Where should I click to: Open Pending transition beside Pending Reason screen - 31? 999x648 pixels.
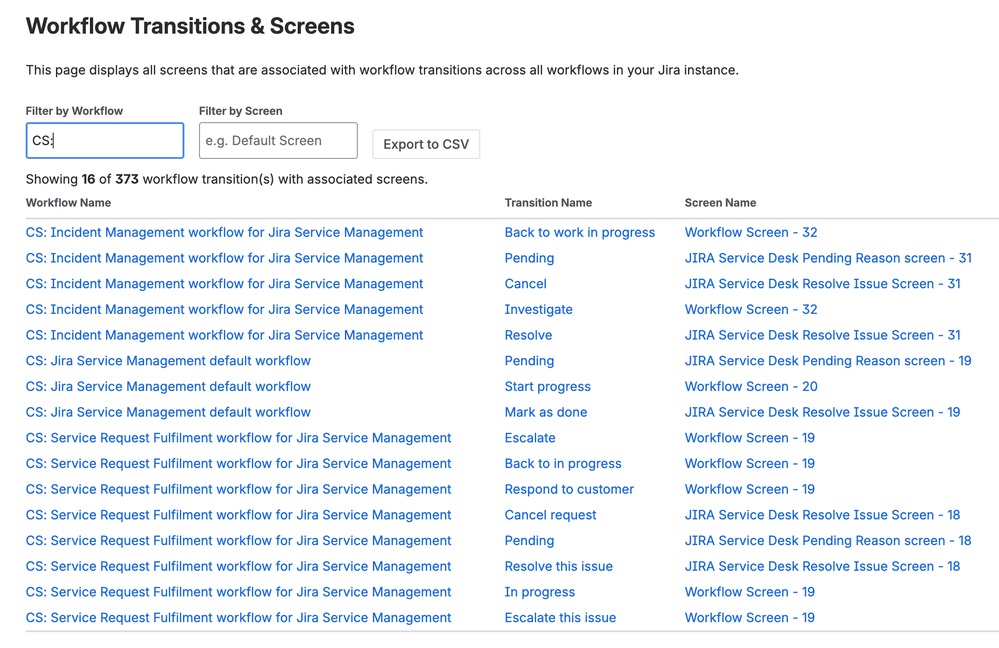click(x=529, y=258)
